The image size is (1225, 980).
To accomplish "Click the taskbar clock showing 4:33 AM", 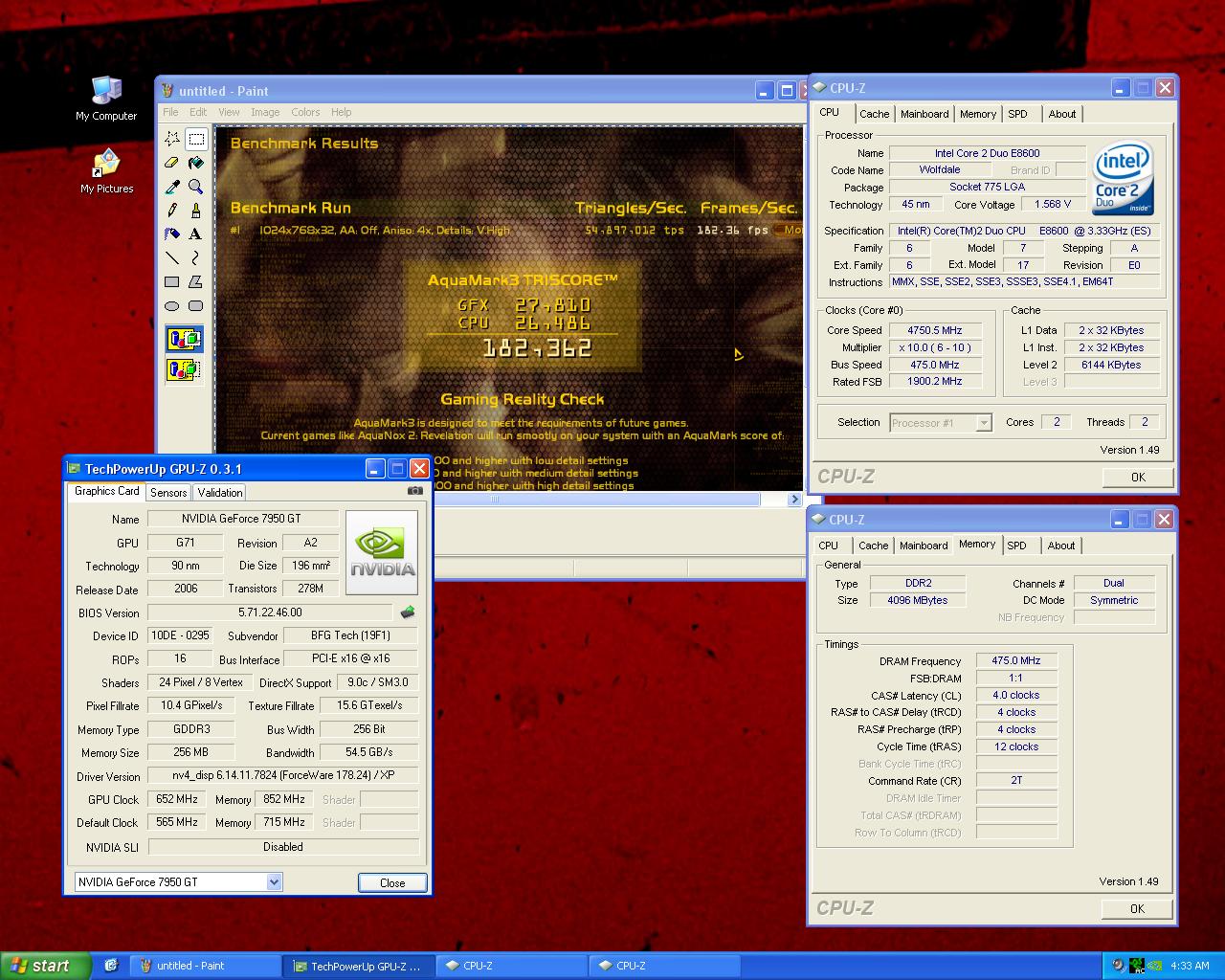I will [1190, 966].
